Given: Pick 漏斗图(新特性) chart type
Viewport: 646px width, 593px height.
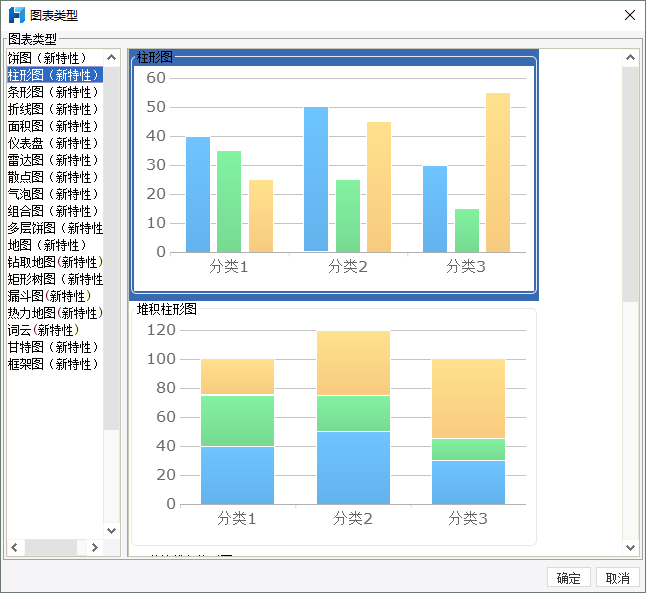Looking at the screenshot, I should click(55, 296).
